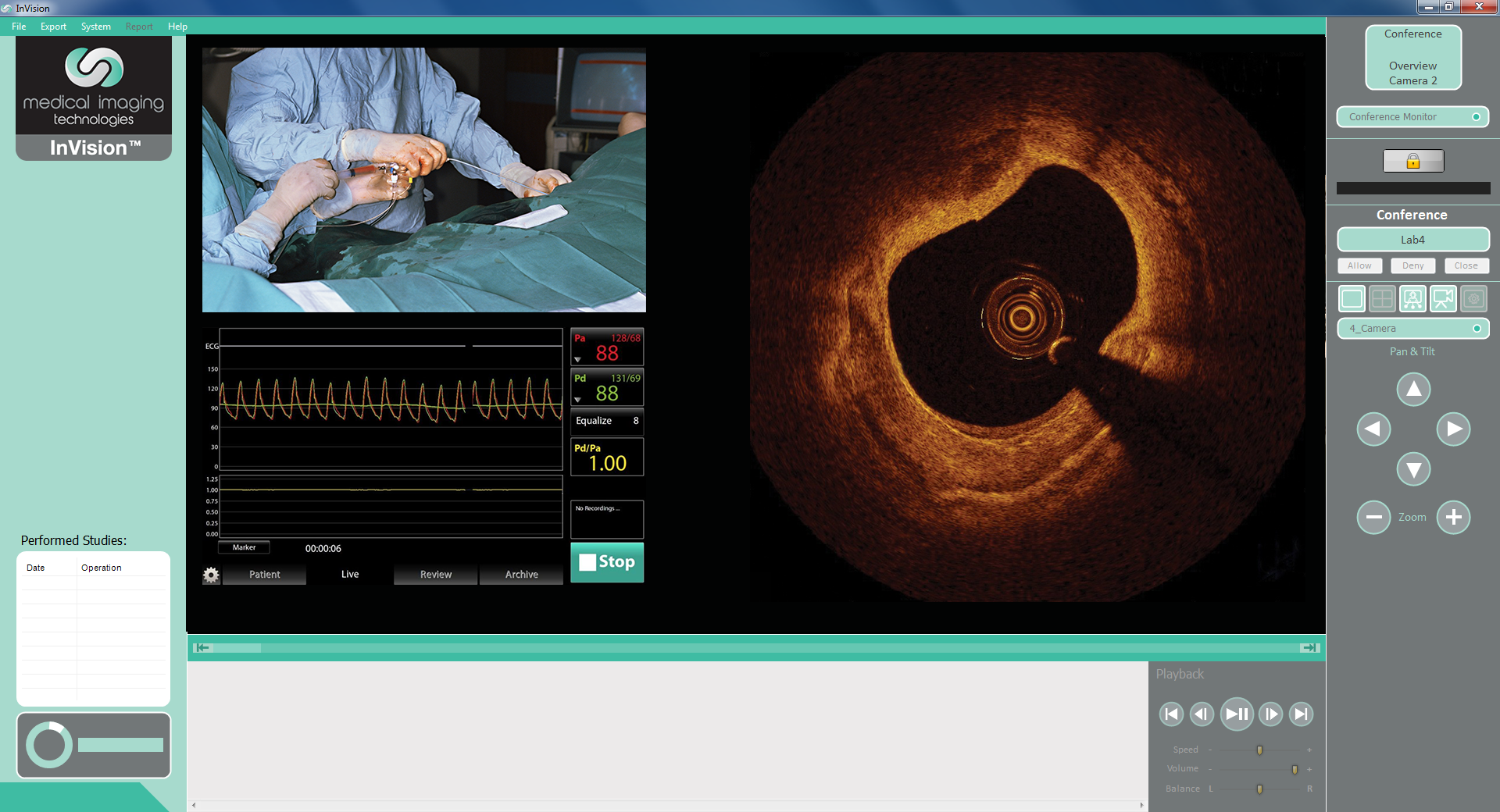Open the Conference Monitor selector
The width and height of the screenshot is (1500, 812).
[x=1412, y=117]
